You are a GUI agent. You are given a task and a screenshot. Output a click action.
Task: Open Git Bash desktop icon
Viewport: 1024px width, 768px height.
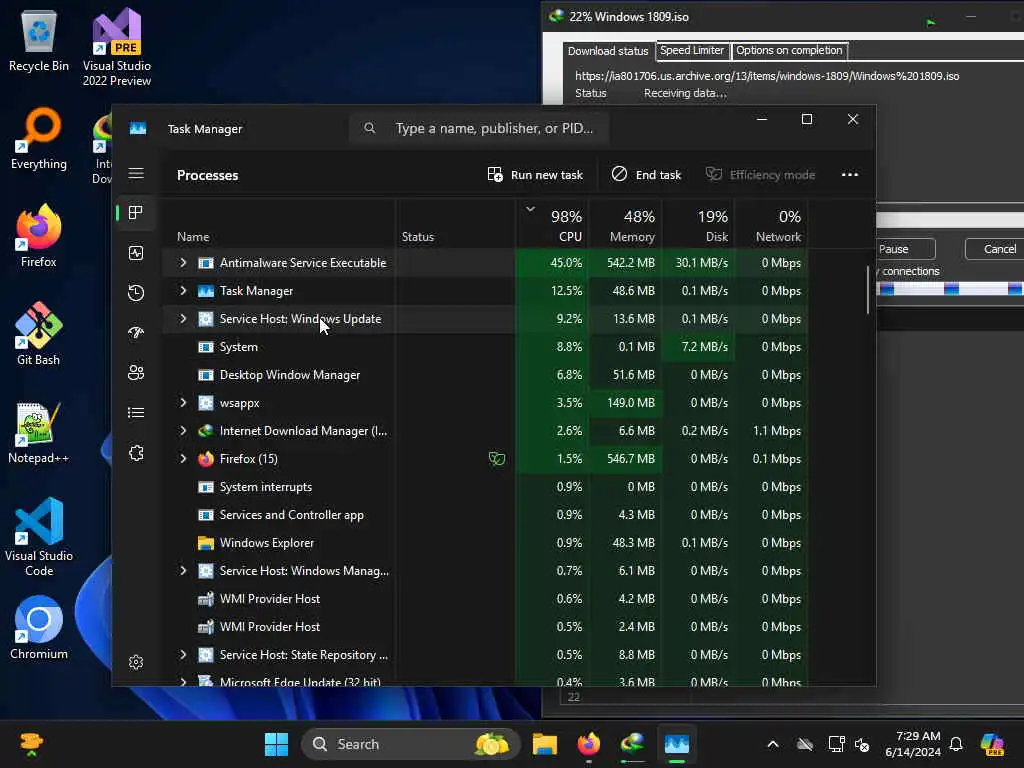point(39,333)
